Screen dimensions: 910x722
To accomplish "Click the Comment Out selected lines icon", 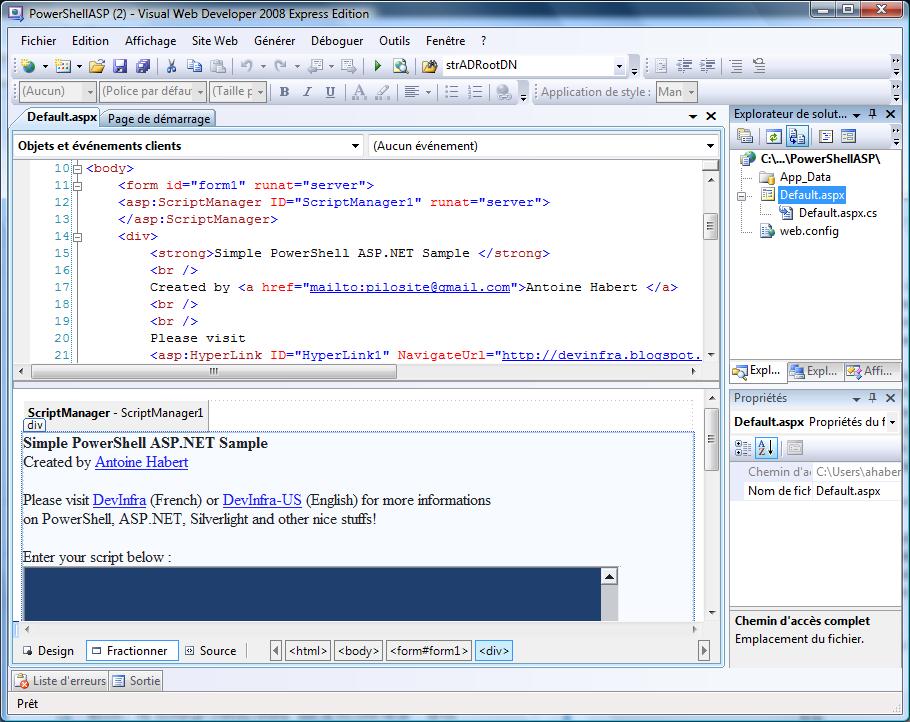I will (736, 66).
